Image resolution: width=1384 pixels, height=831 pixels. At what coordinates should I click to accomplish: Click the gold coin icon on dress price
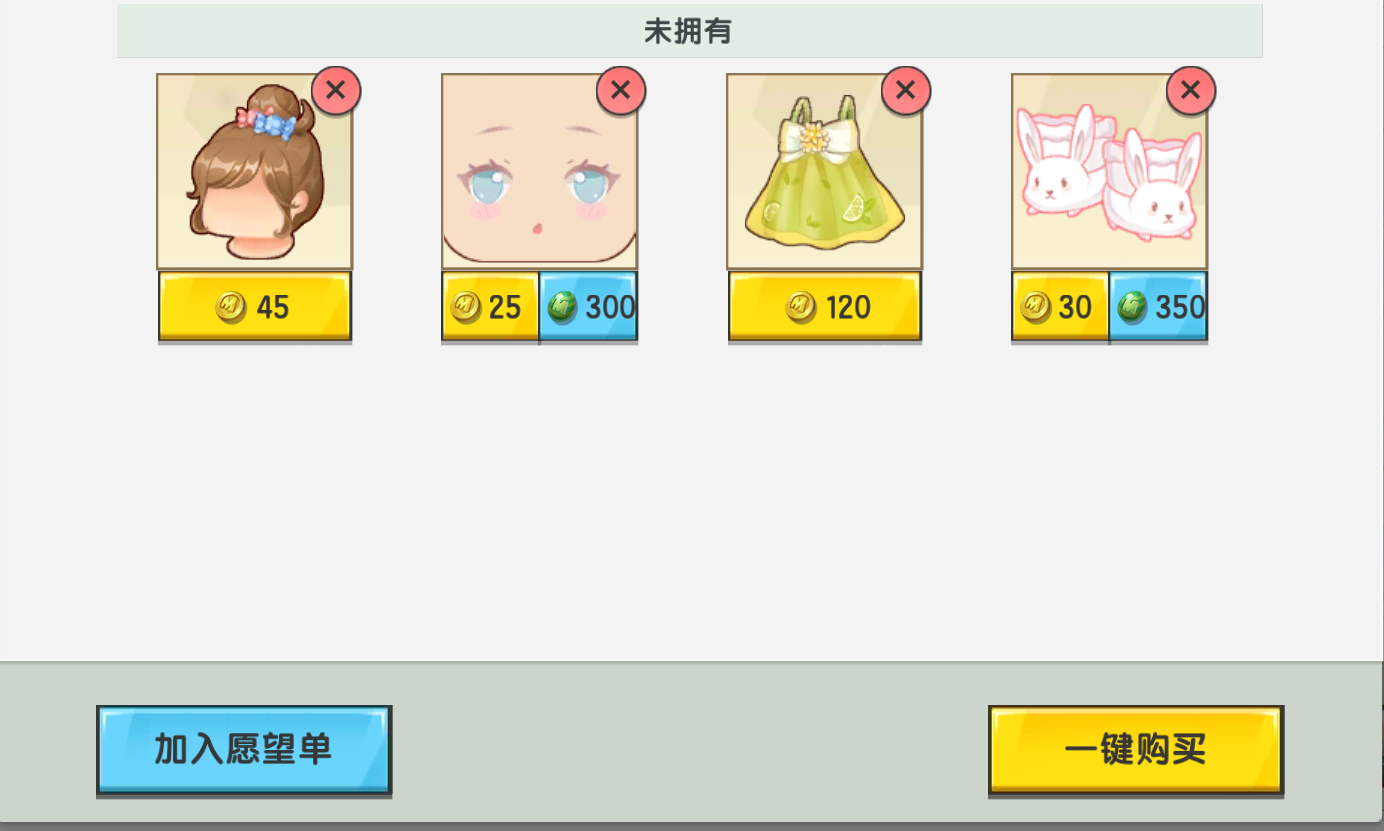[x=800, y=307]
